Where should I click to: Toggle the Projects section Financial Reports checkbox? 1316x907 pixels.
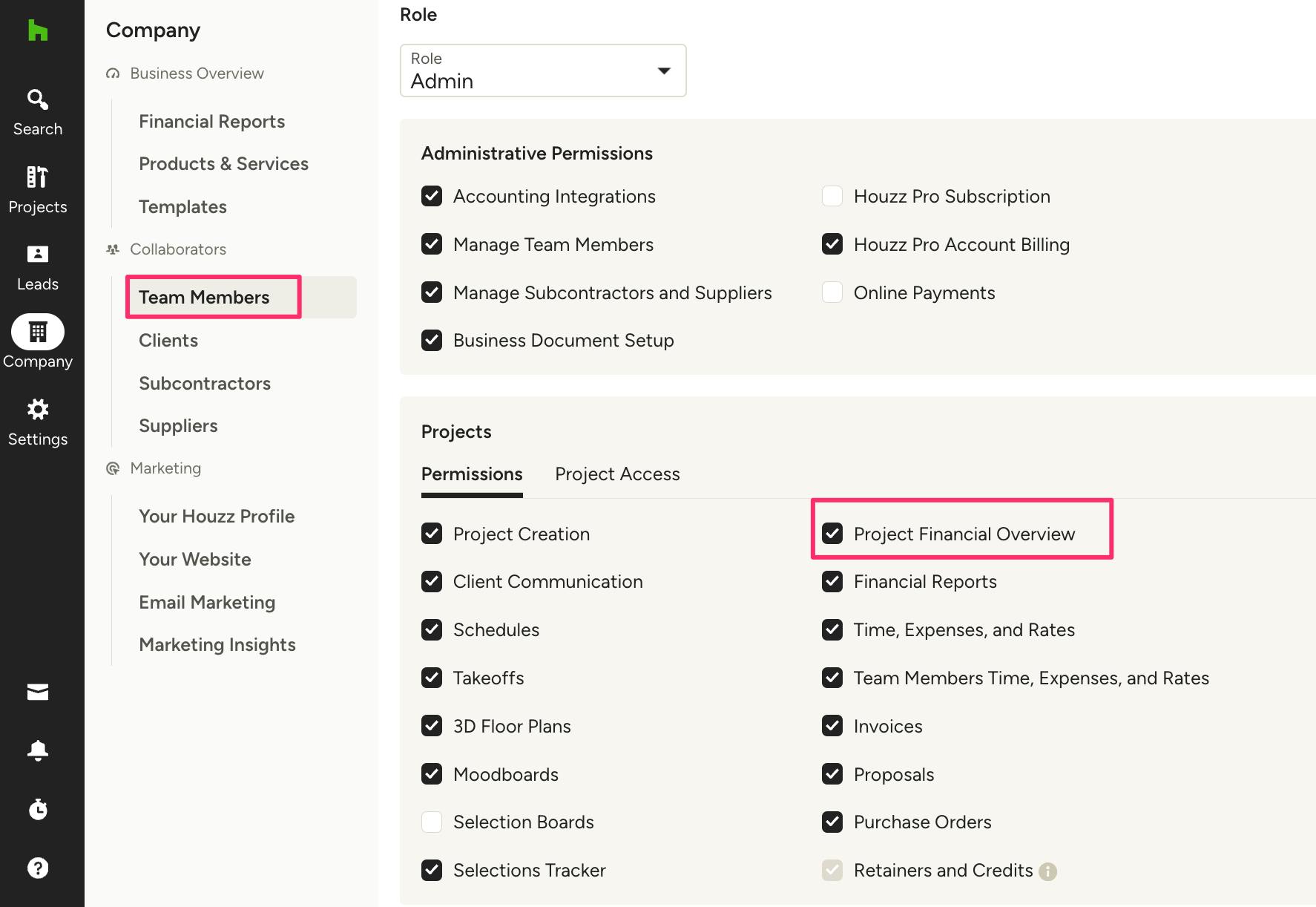832,581
